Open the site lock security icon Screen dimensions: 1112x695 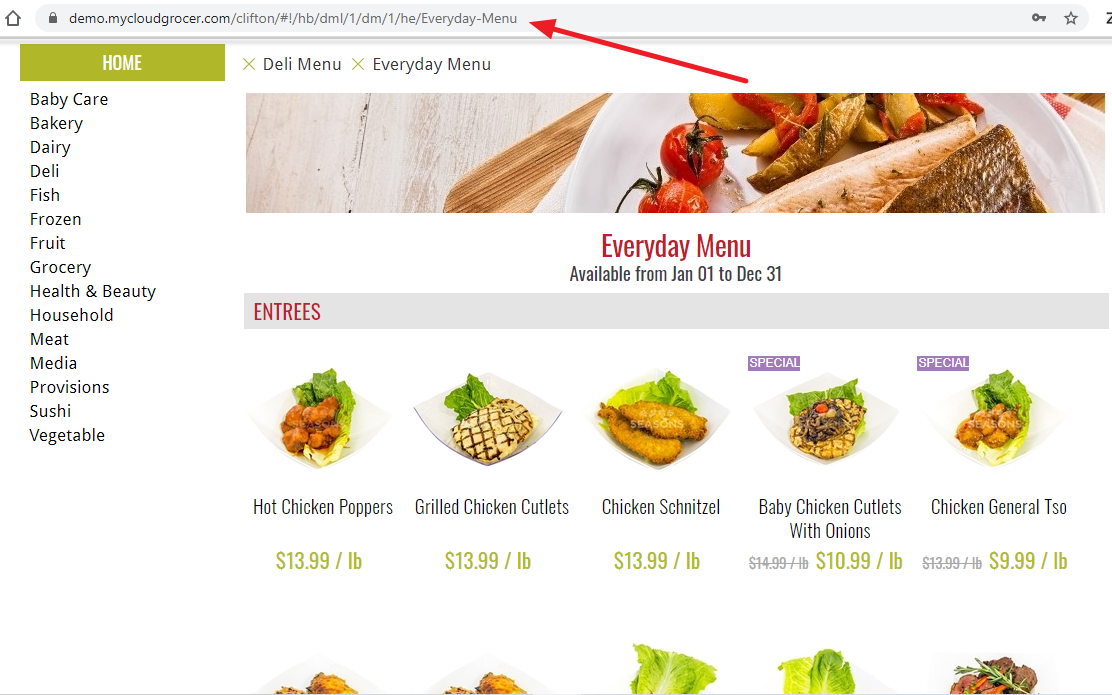[x=52, y=18]
